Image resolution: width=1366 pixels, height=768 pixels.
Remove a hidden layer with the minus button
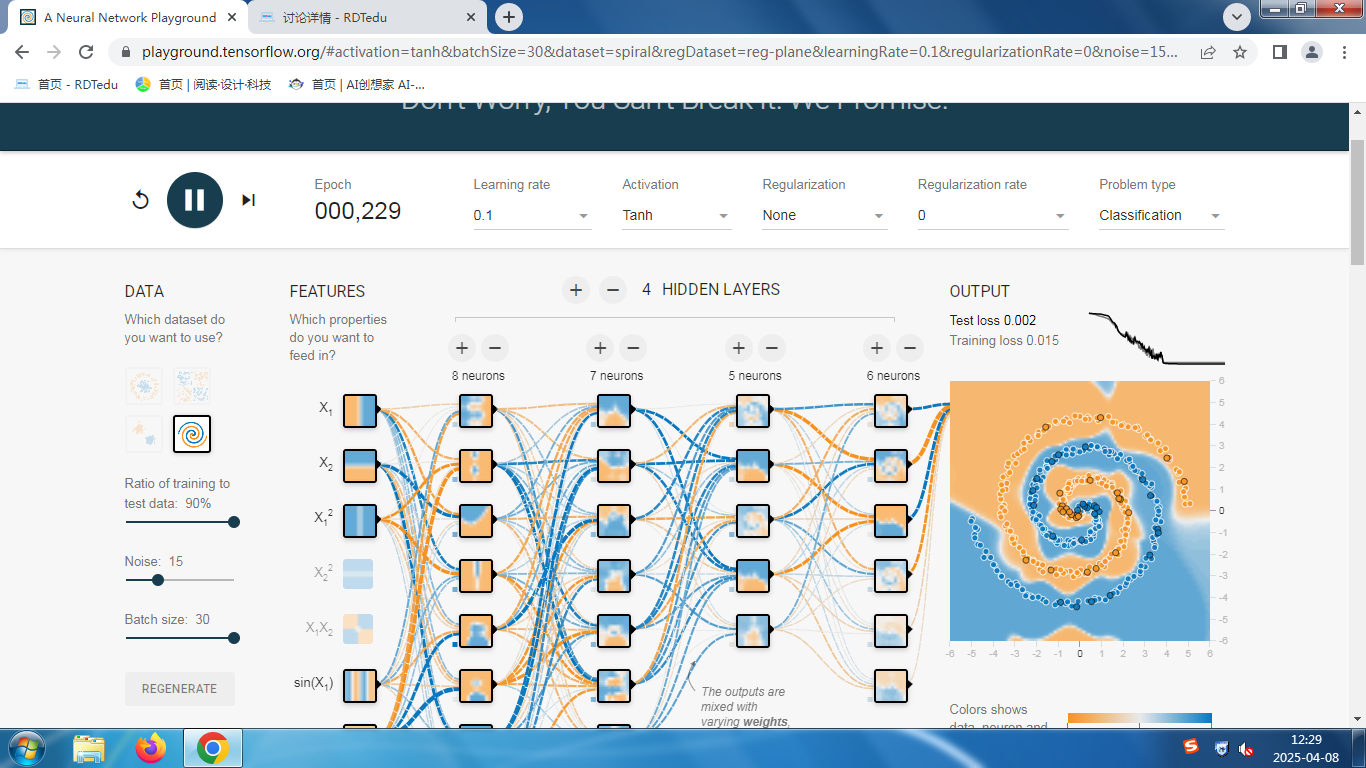pyautogui.click(x=613, y=290)
